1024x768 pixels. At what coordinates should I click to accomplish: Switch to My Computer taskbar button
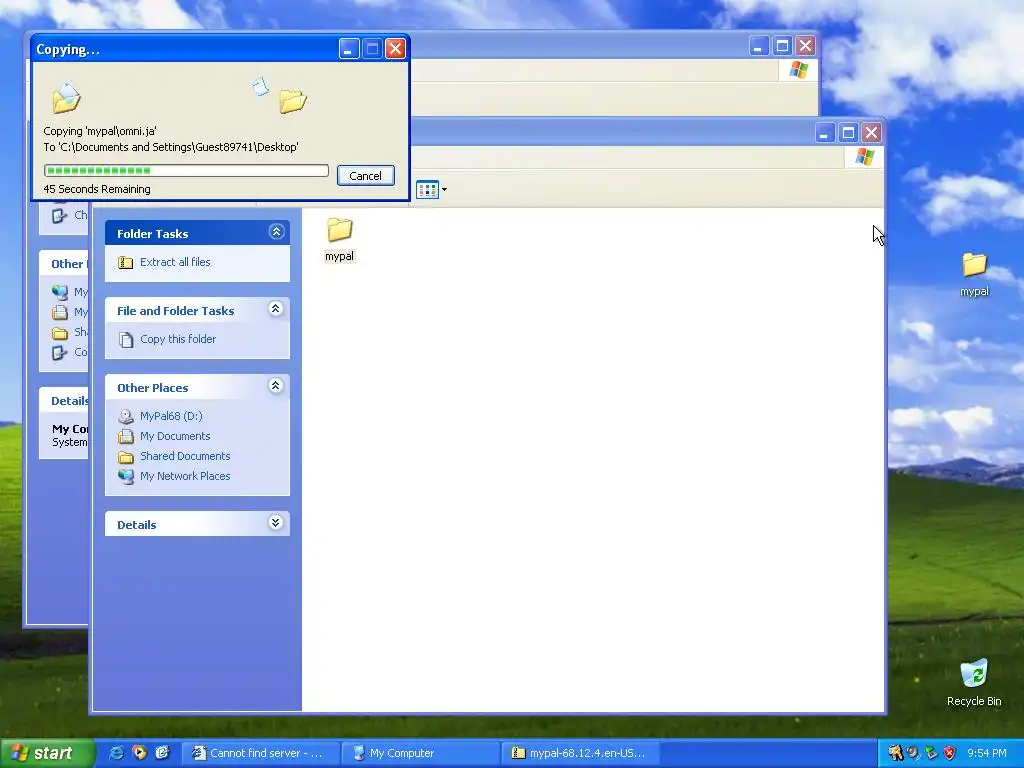(x=421, y=753)
